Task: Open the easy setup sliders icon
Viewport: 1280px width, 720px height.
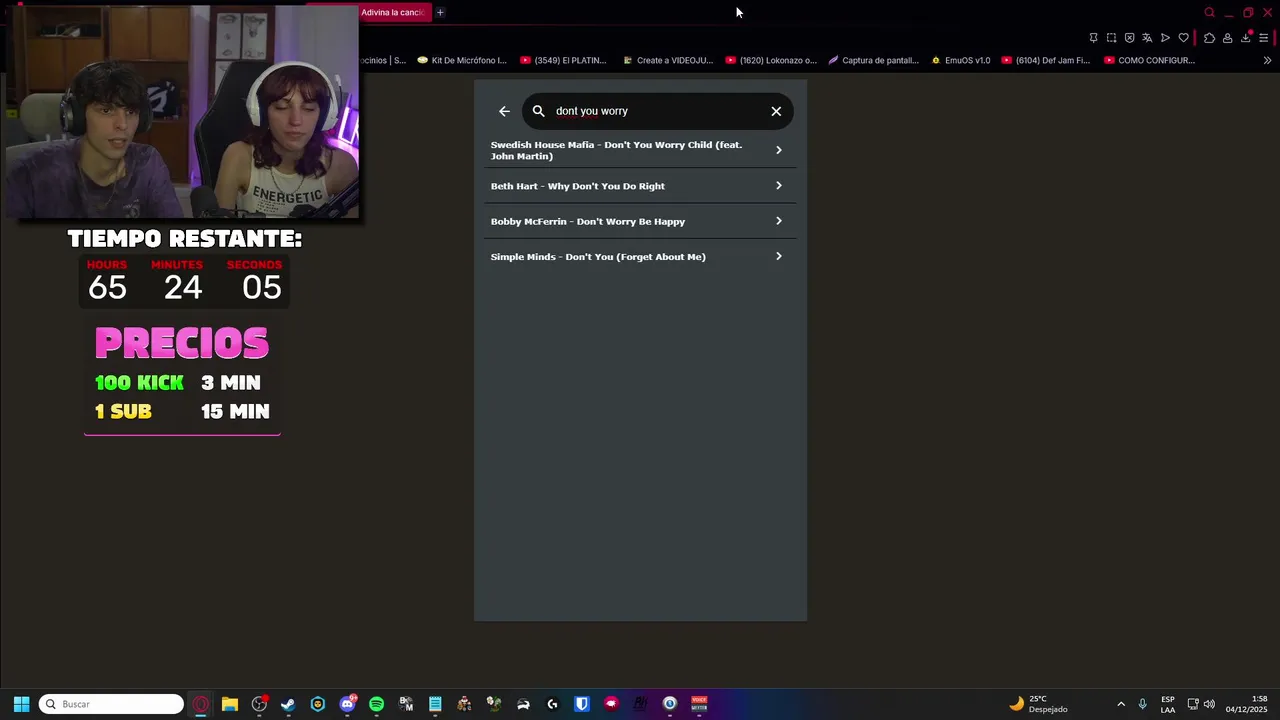Action: coord(1263,38)
